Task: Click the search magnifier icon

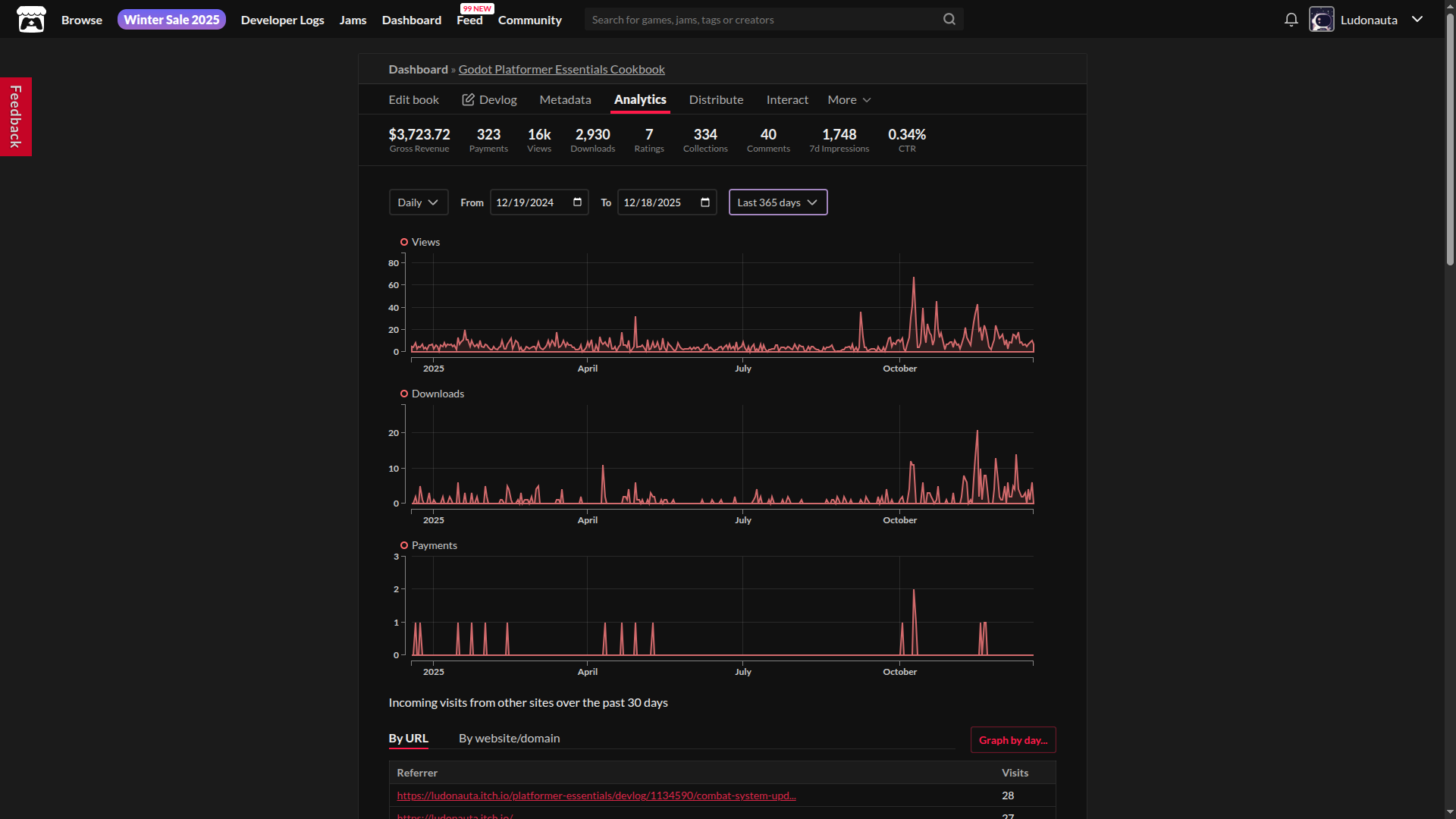Action: [949, 20]
